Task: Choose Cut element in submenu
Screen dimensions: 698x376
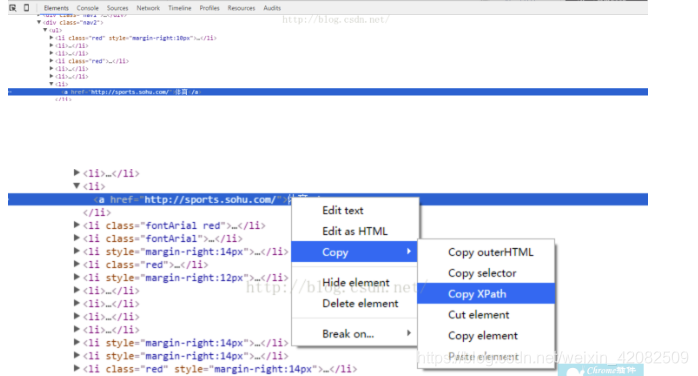Action: point(486,315)
